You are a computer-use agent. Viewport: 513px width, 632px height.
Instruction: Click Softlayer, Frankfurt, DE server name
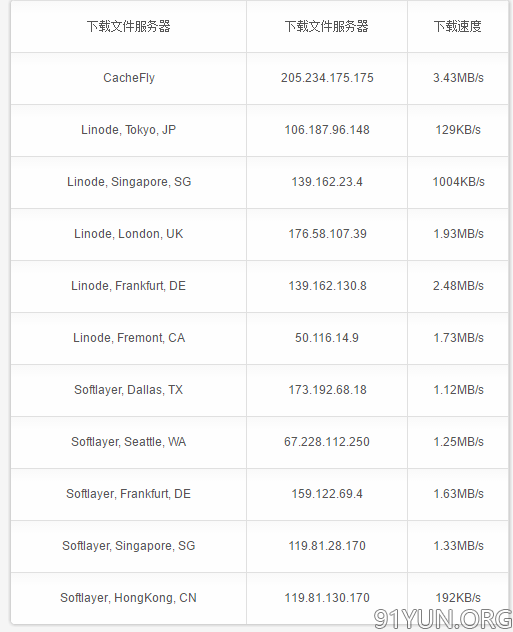point(129,494)
